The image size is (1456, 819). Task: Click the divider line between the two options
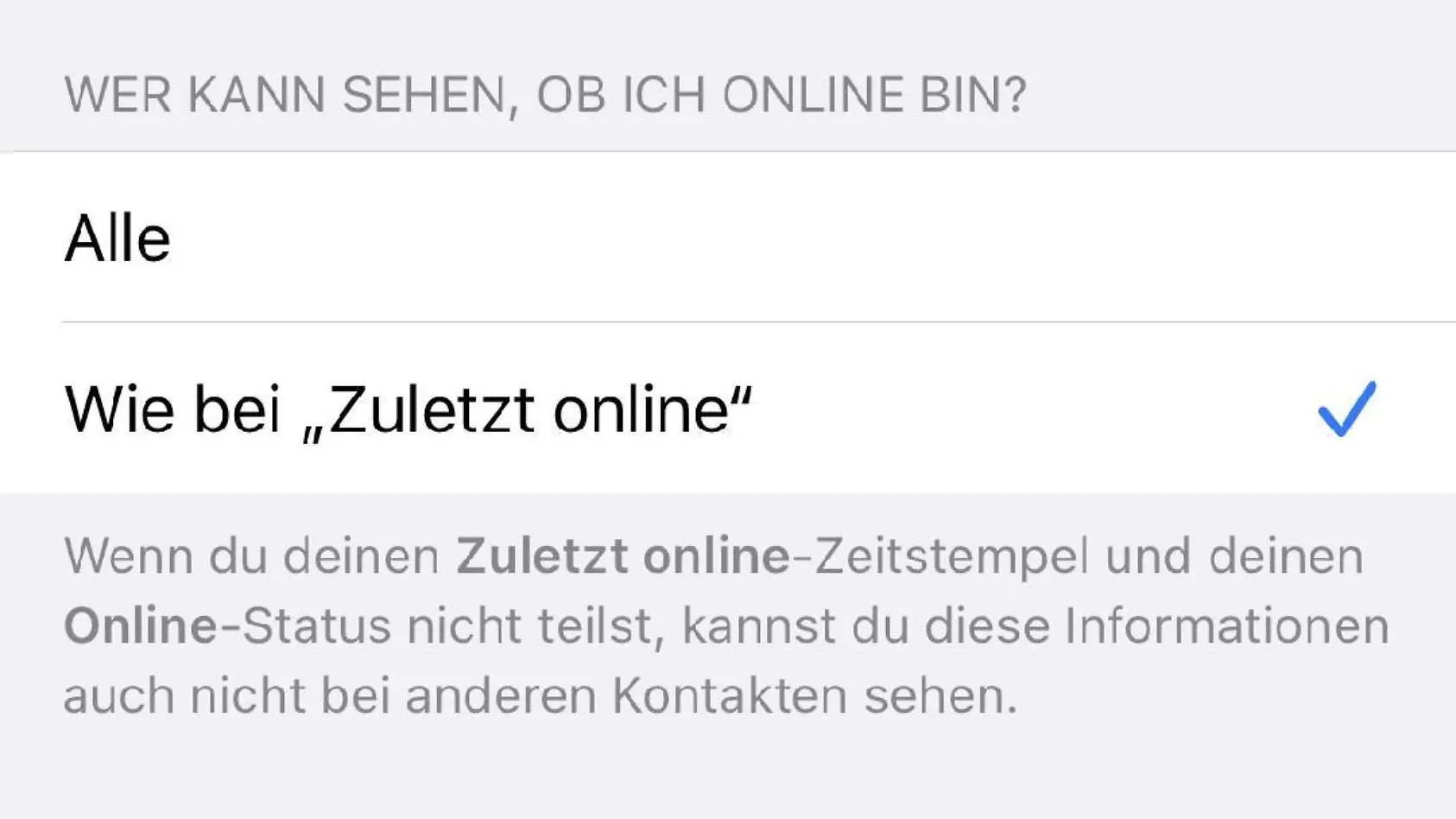(x=758, y=322)
